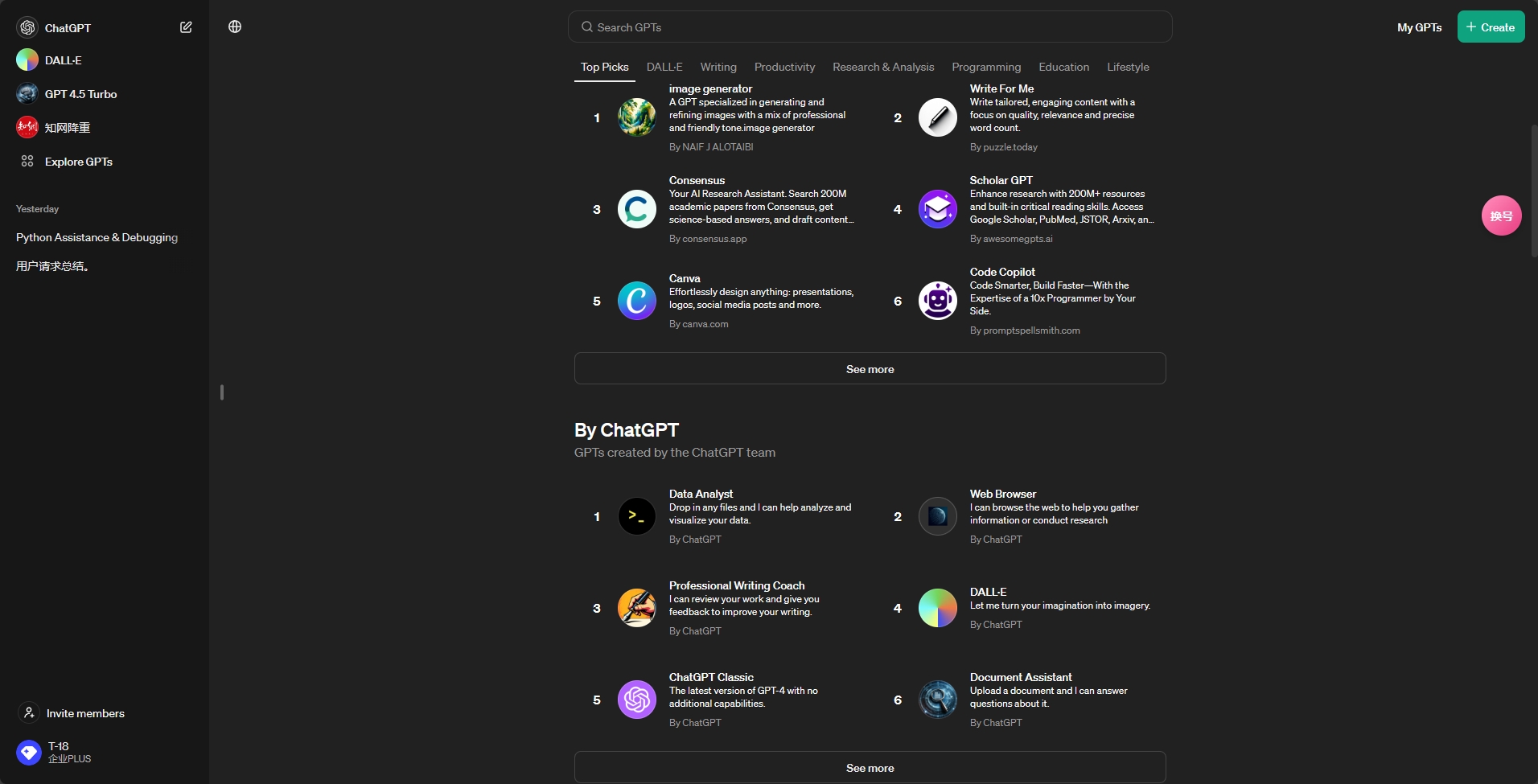Click the GPT 4.5 Turbo sidebar label
The height and width of the screenshot is (784, 1538).
coord(80,94)
